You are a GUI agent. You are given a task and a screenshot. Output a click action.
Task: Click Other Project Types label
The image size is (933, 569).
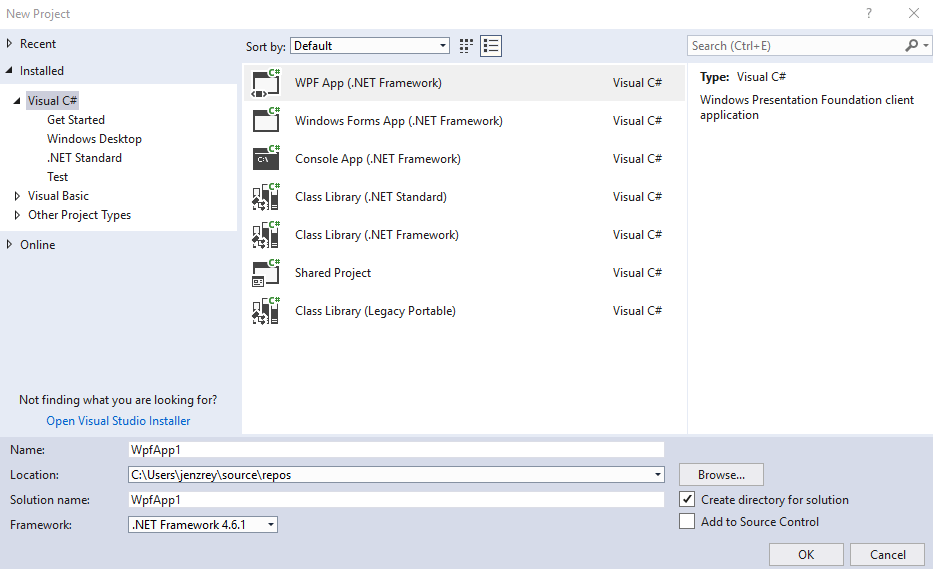tap(79, 215)
